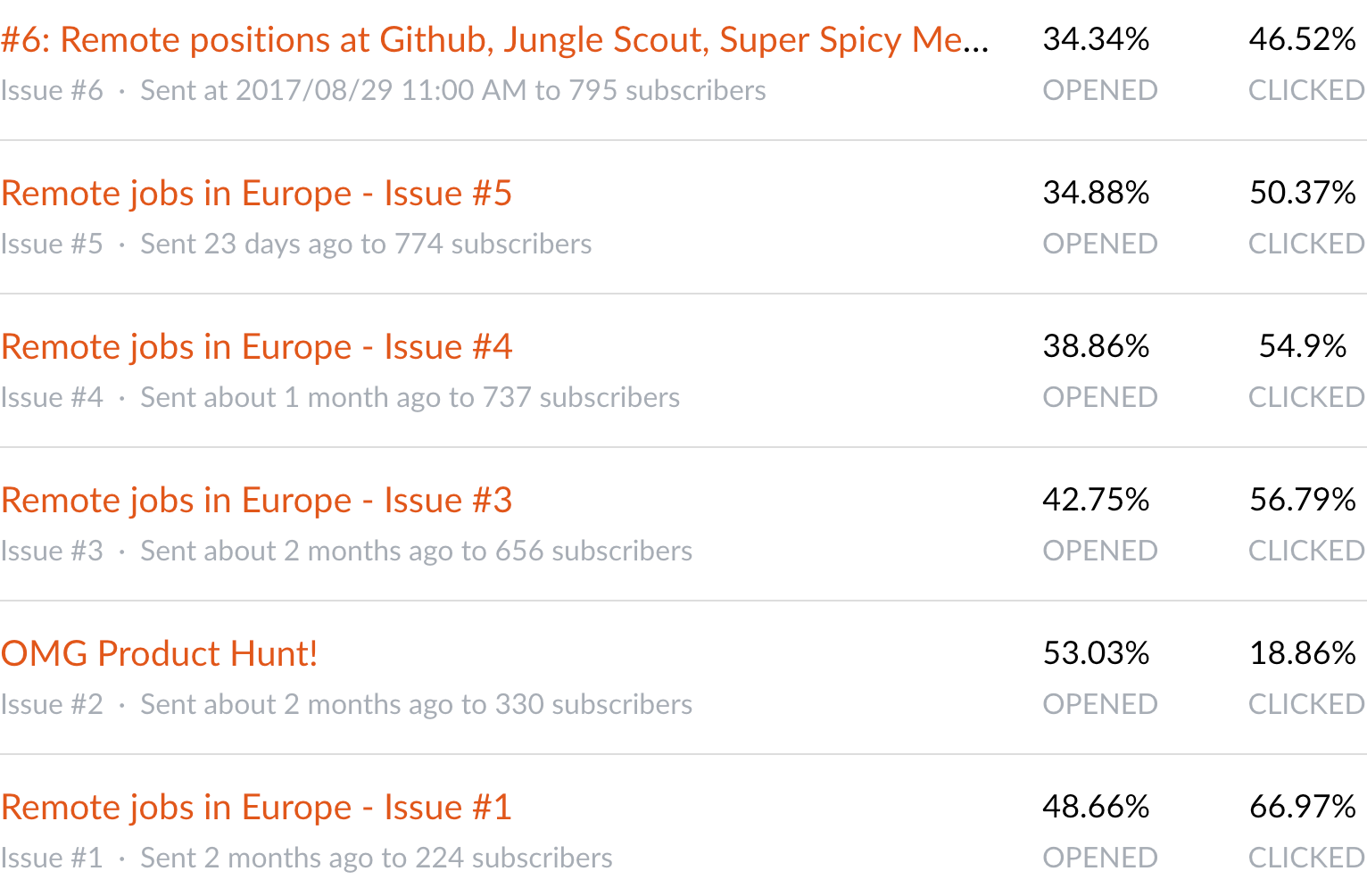Viewport: 1367px width, 896px height.
Task: Click the 46.52% clicked stat for Issue #6
Action: pyautogui.click(x=1303, y=39)
